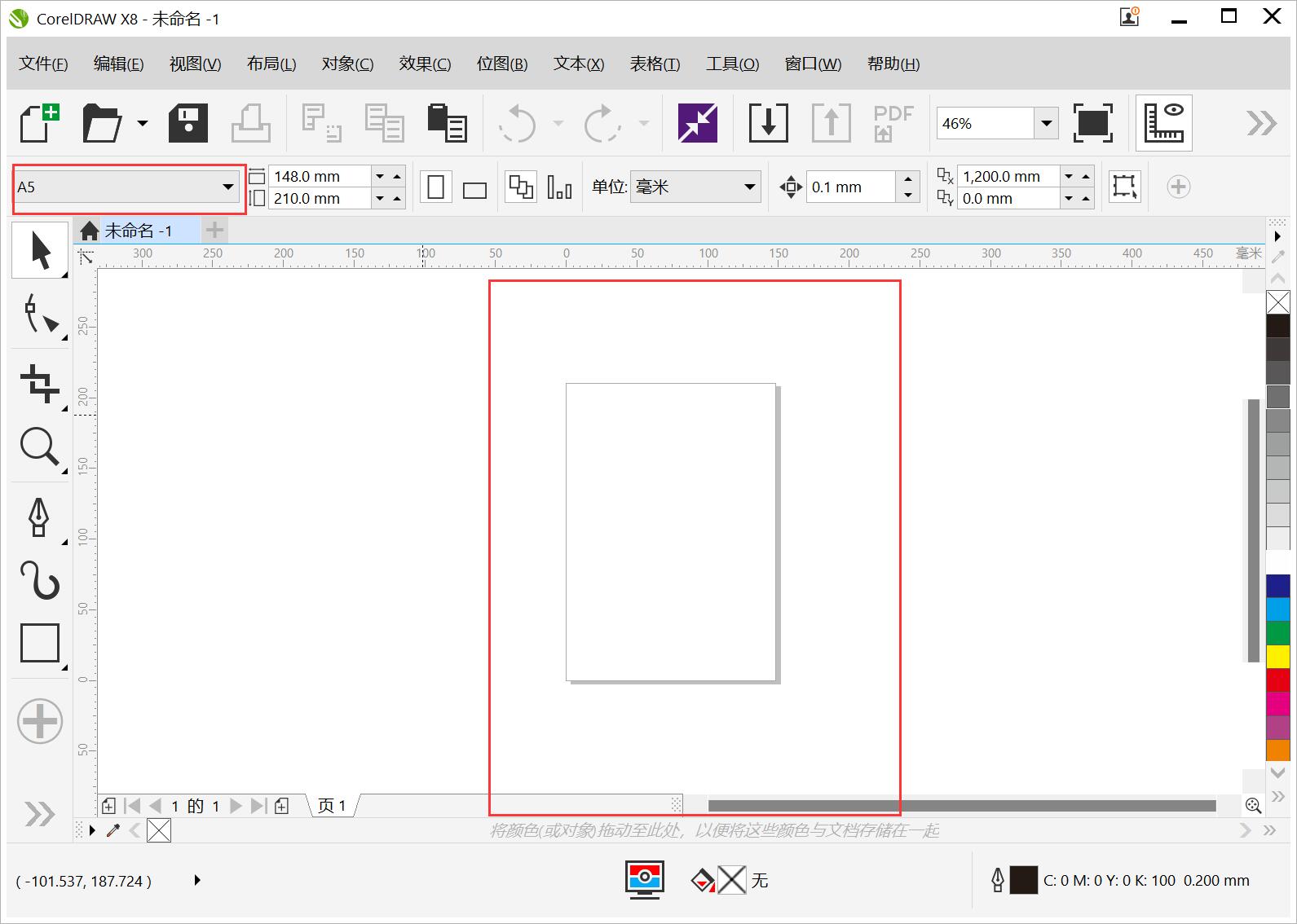The height and width of the screenshot is (924, 1297).
Task: Toggle treat as filled button
Action: [1125, 187]
